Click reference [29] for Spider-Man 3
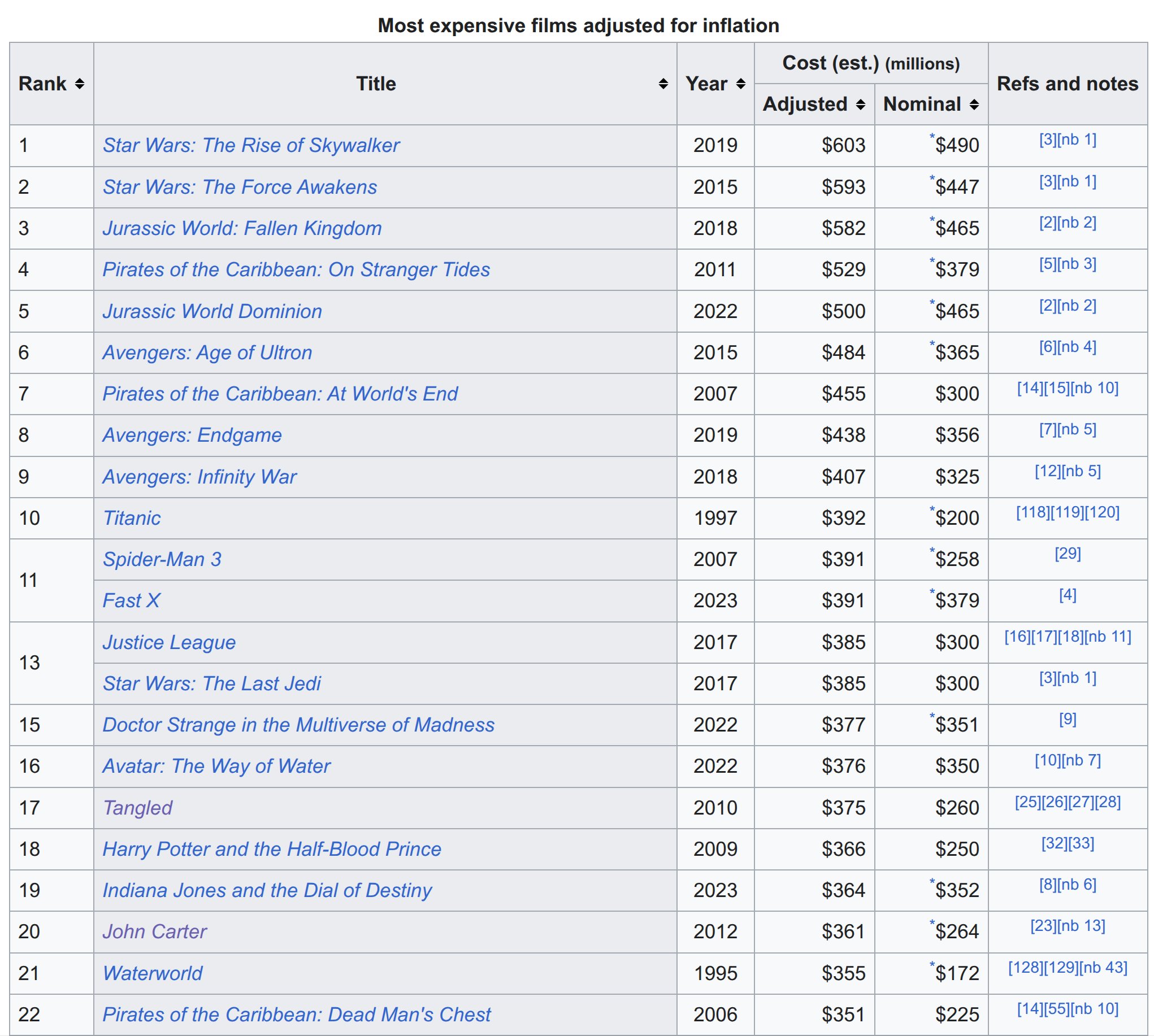The width and height of the screenshot is (1154, 1036). pos(1068,553)
